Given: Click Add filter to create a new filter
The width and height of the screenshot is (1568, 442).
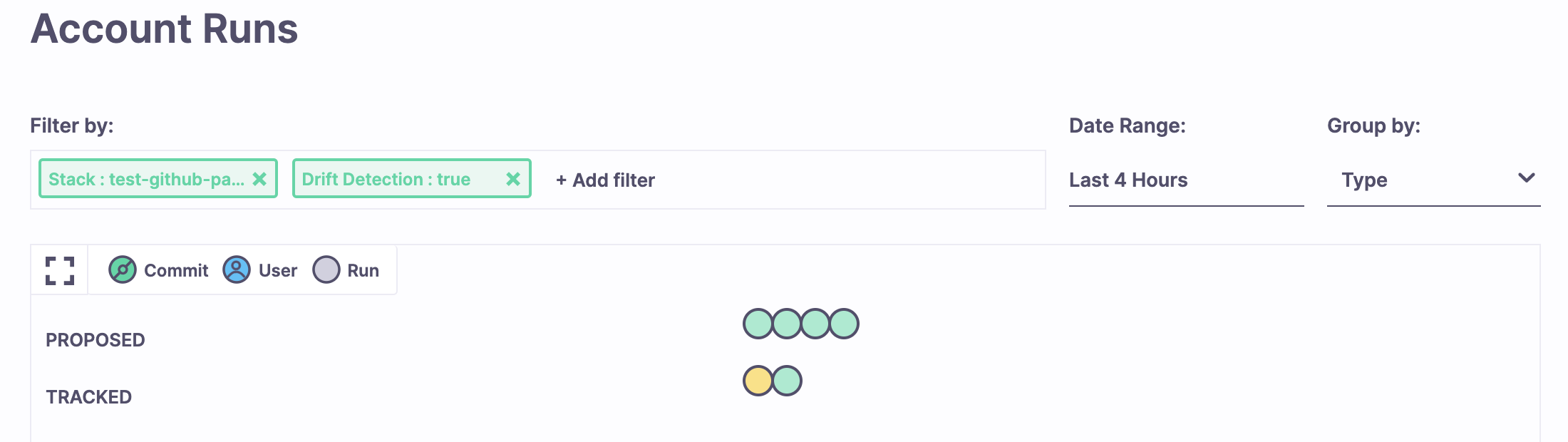Looking at the screenshot, I should click(605, 180).
